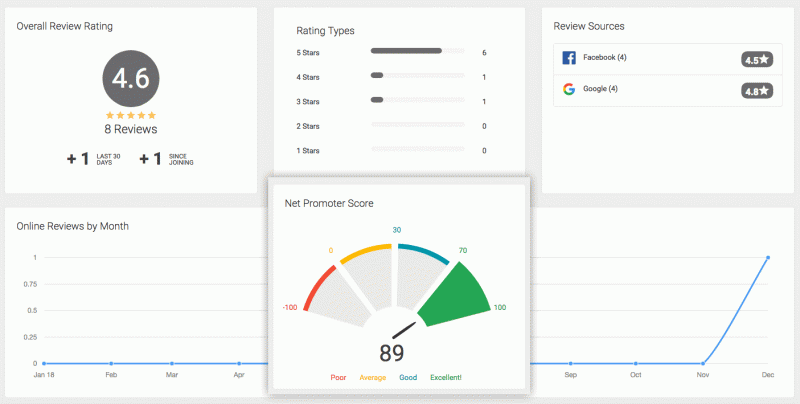Image resolution: width=800 pixels, height=404 pixels.
Task: Click the Jan 18 data point
Action: (44, 364)
